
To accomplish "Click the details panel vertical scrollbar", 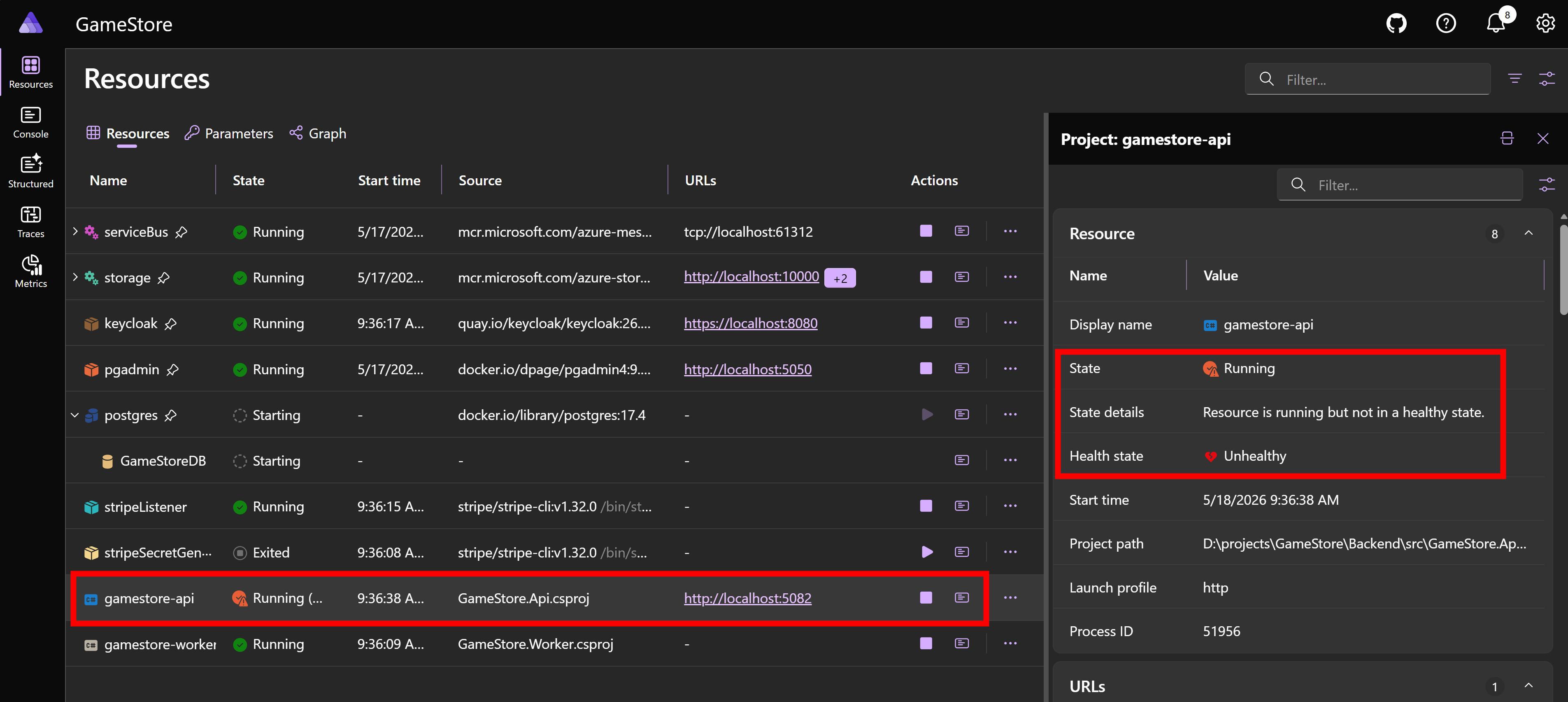I will click(x=1563, y=269).
